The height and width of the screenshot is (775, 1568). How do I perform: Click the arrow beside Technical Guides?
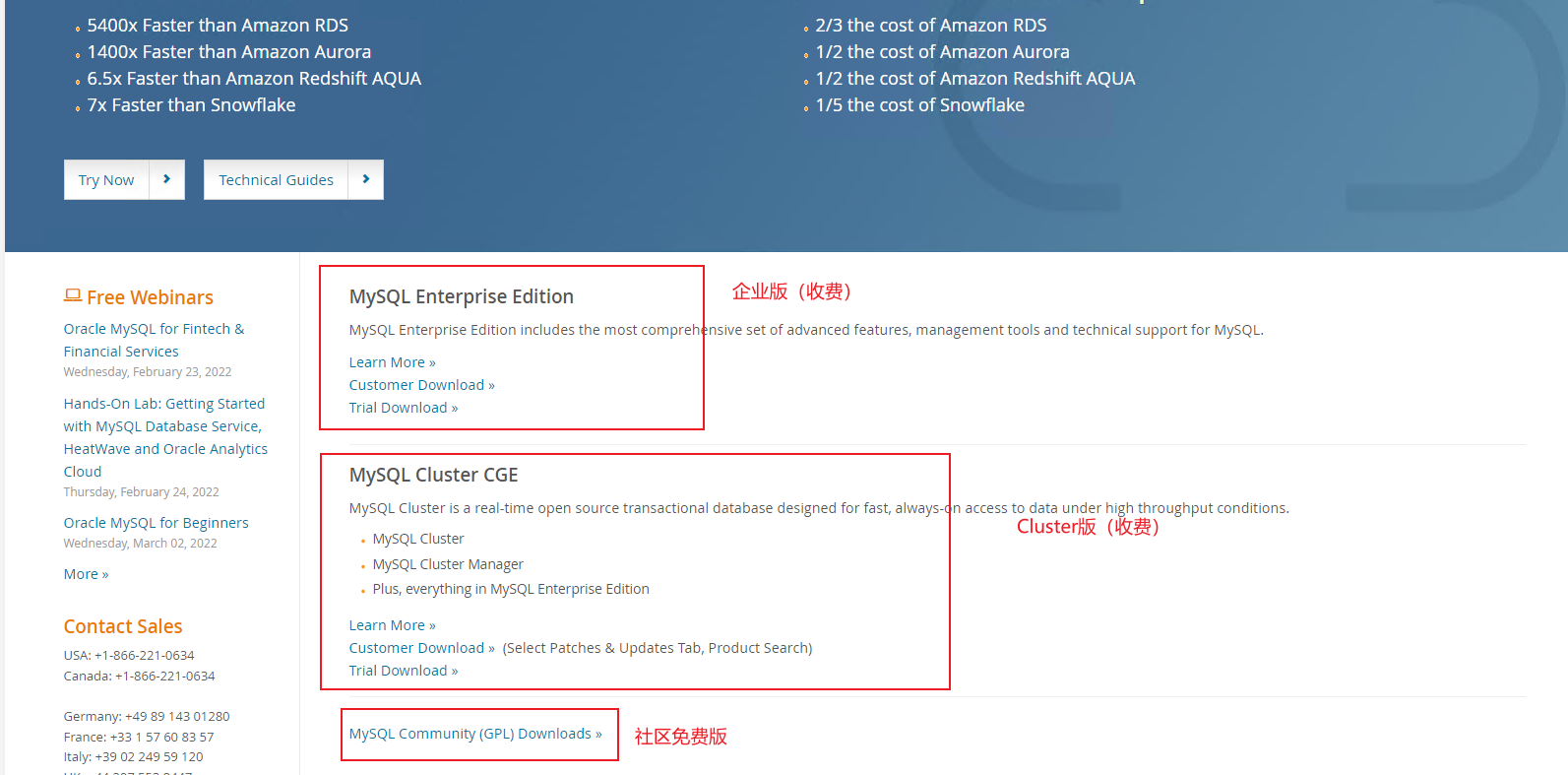click(366, 179)
